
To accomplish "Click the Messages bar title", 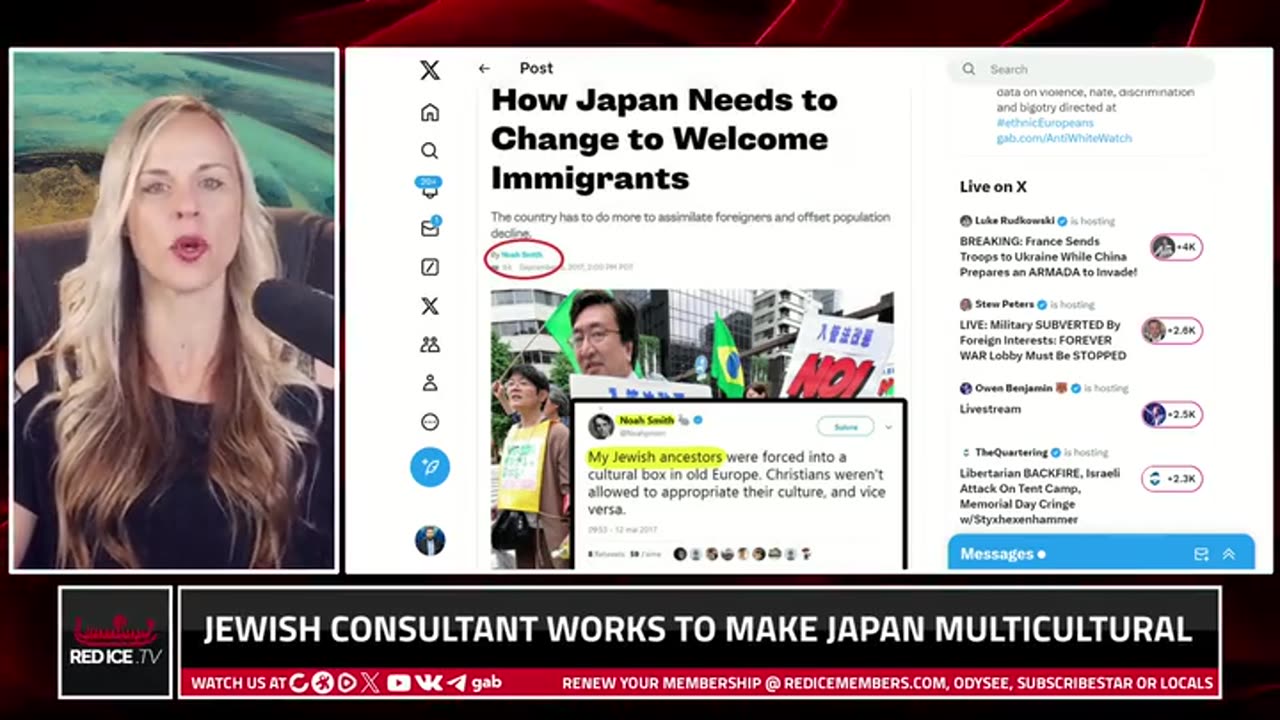I will click(997, 554).
